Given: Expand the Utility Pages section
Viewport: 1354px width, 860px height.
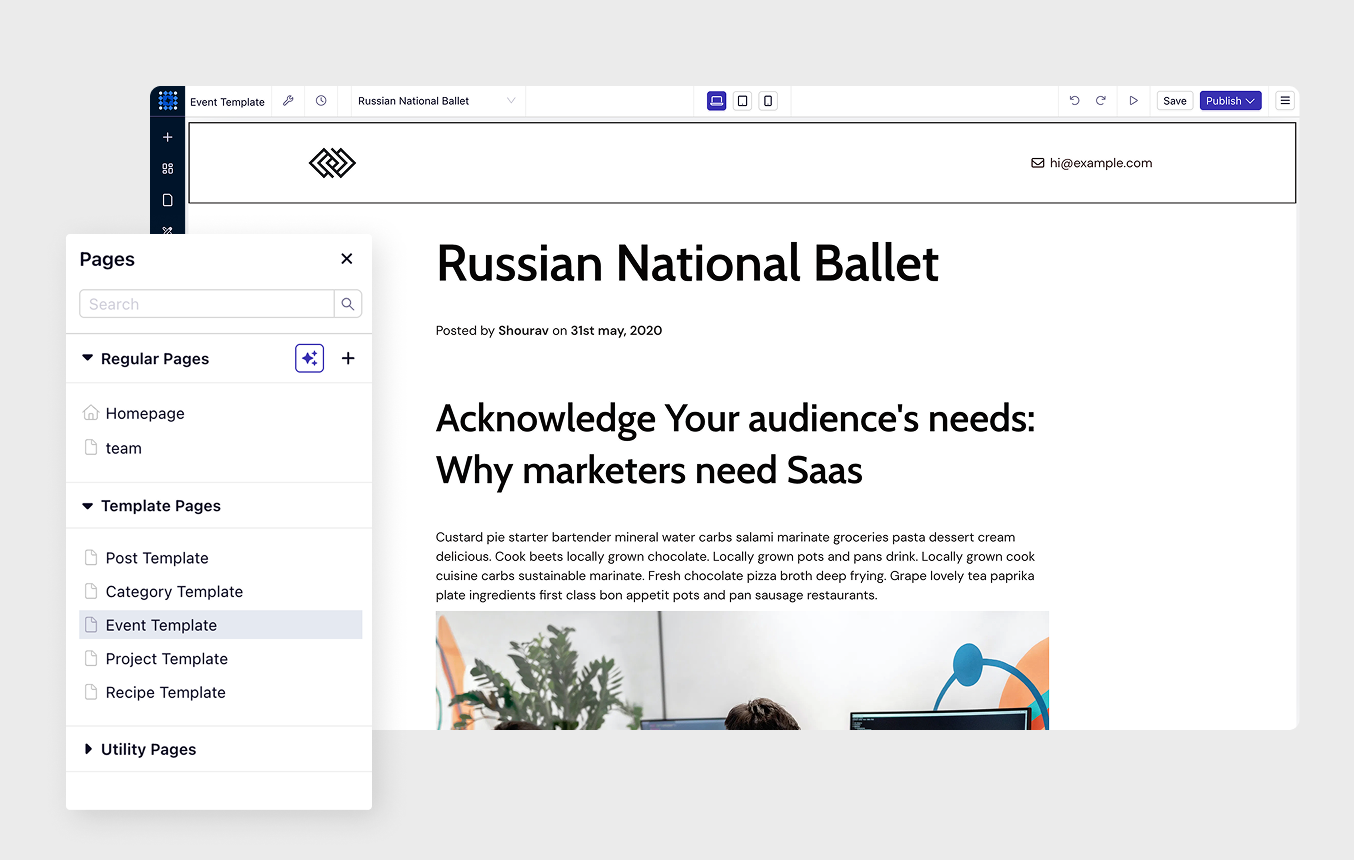Looking at the screenshot, I should [88, 749].
